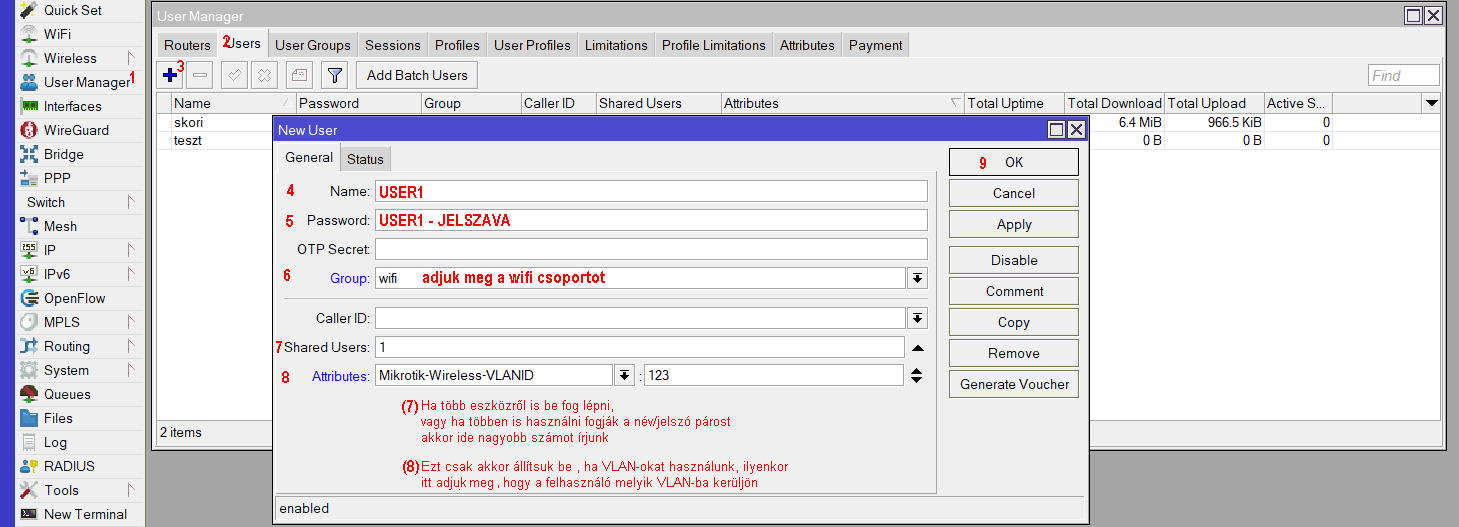
Task: Collapse the Shared Users field arrow
Action: [x=917, y=348]
